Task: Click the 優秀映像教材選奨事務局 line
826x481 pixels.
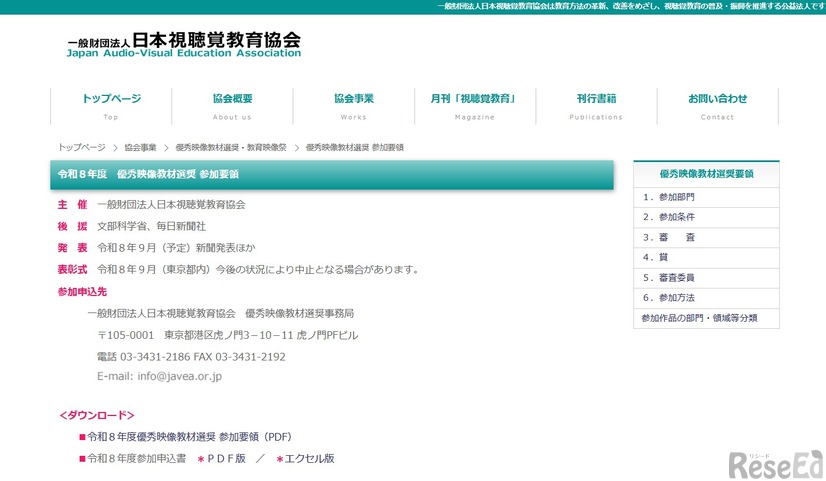Action: tap(221, 313)
